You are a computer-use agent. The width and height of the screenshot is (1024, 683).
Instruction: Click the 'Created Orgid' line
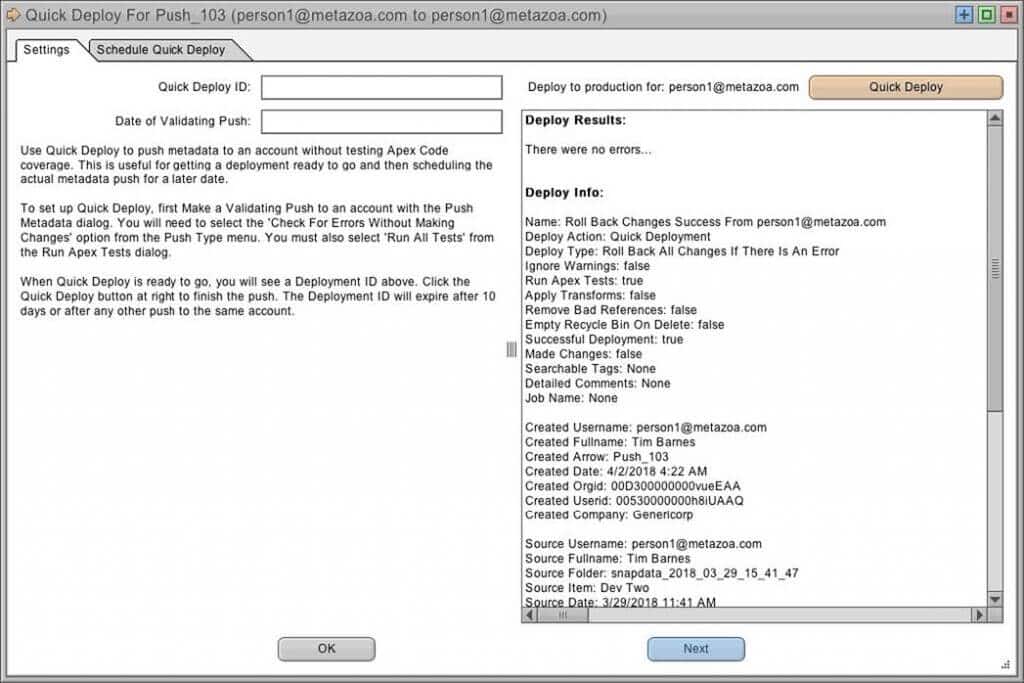tap(633, 486)
